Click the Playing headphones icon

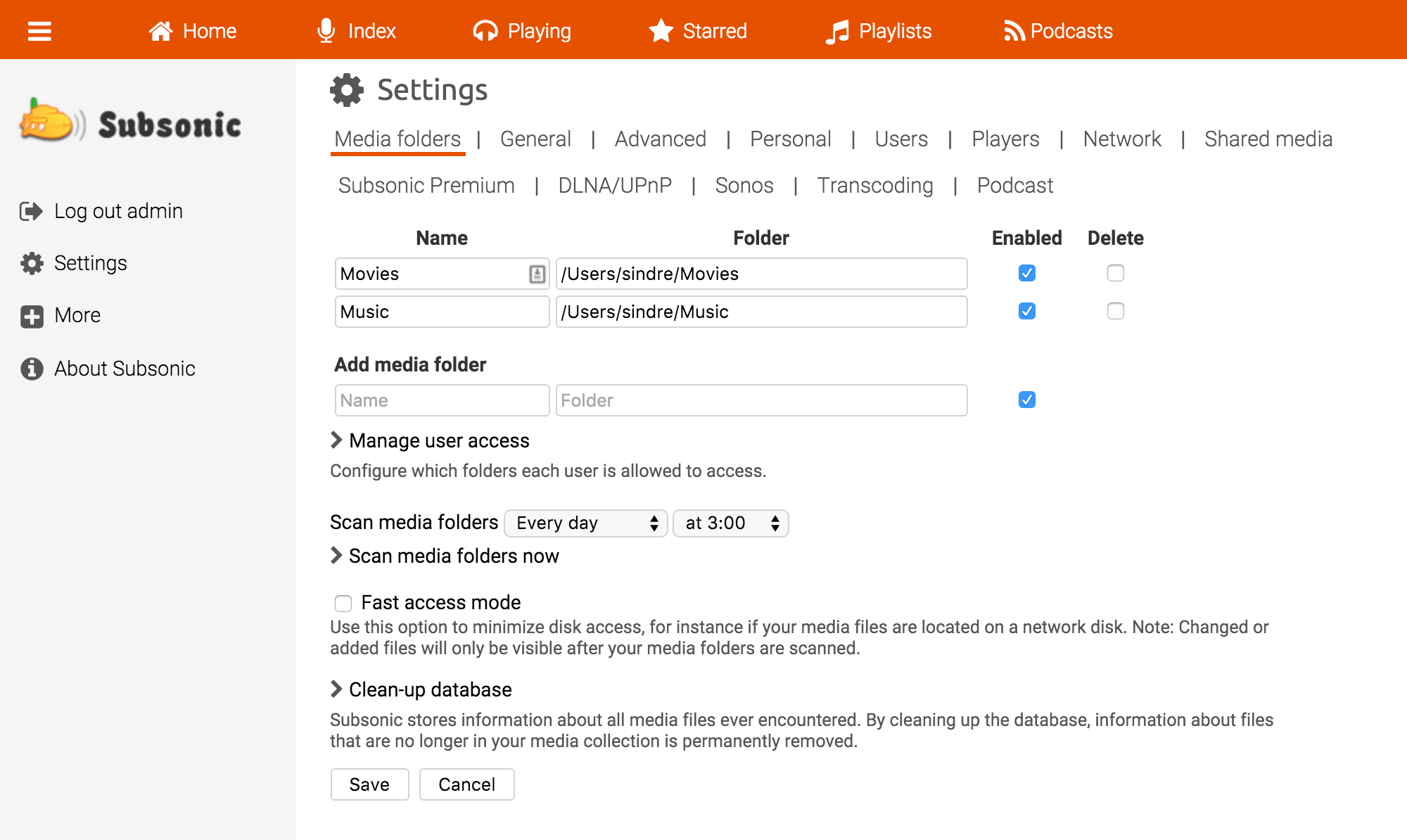point(485,31)
